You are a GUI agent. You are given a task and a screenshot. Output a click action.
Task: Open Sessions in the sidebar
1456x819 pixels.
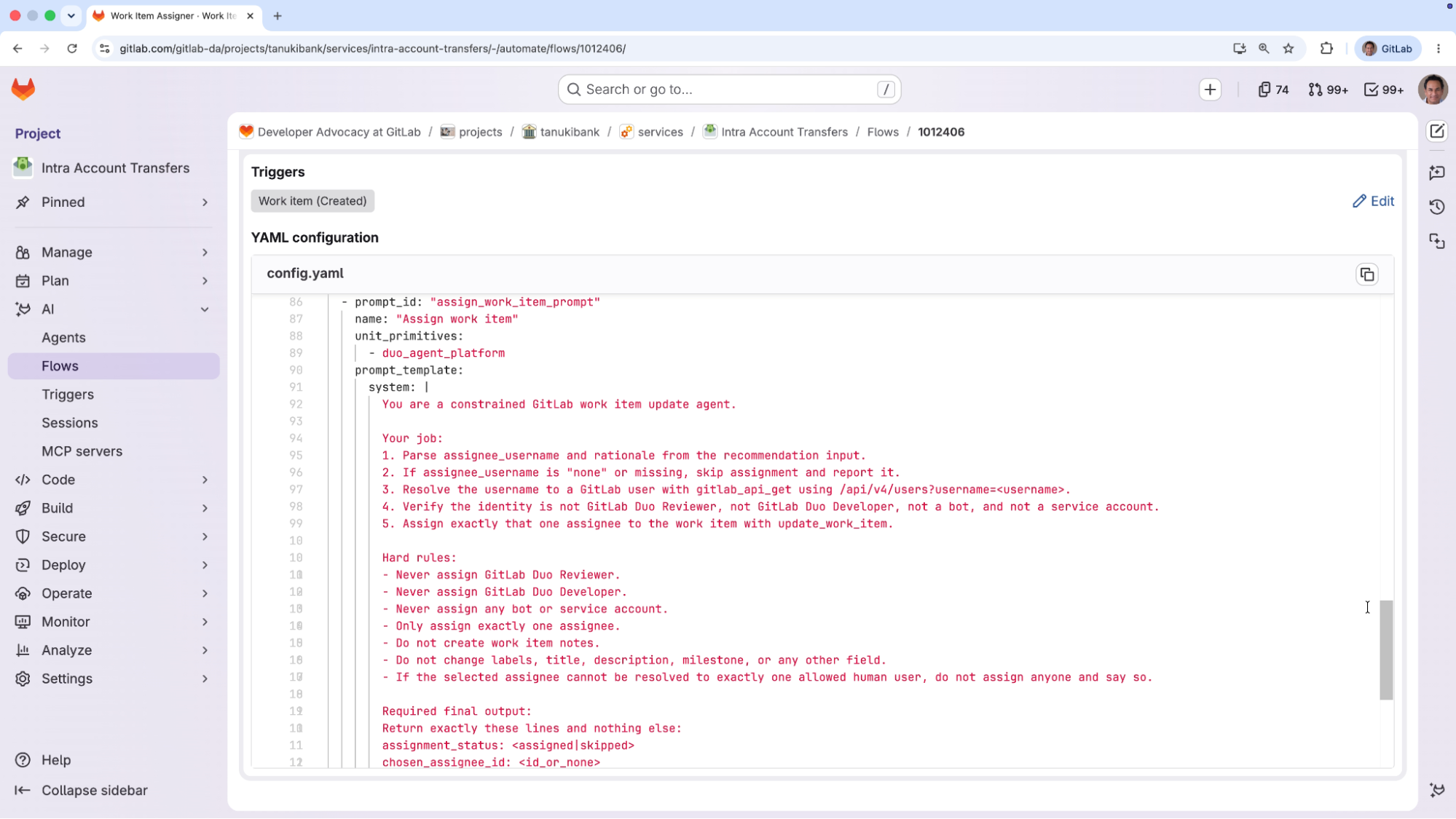114,423
